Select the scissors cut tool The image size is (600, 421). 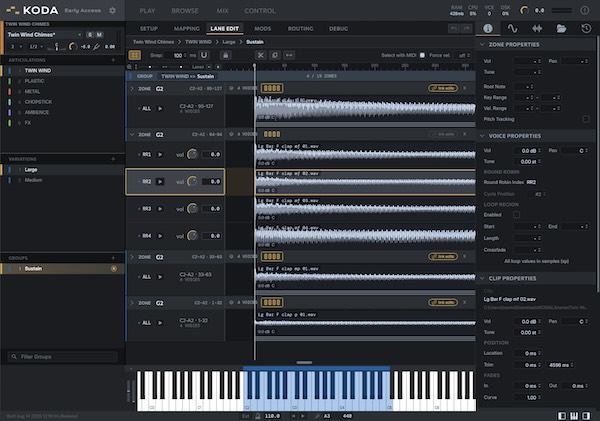[x=261, y=55]
